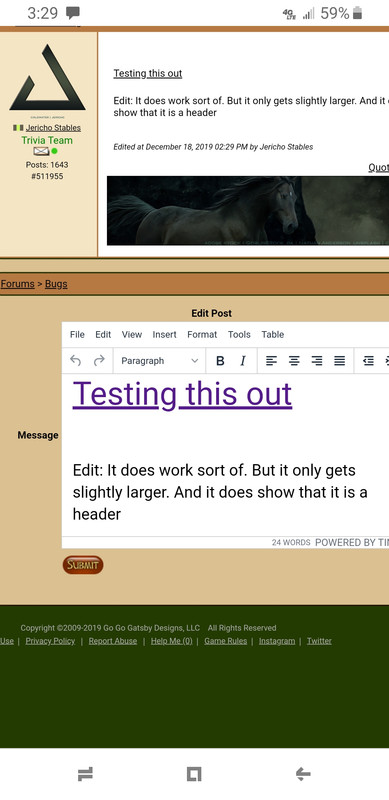This screenshot has width=389, height=800.
Task: Open the Twitter footer link
Action: pyautogui.click(x=319, y=641)
